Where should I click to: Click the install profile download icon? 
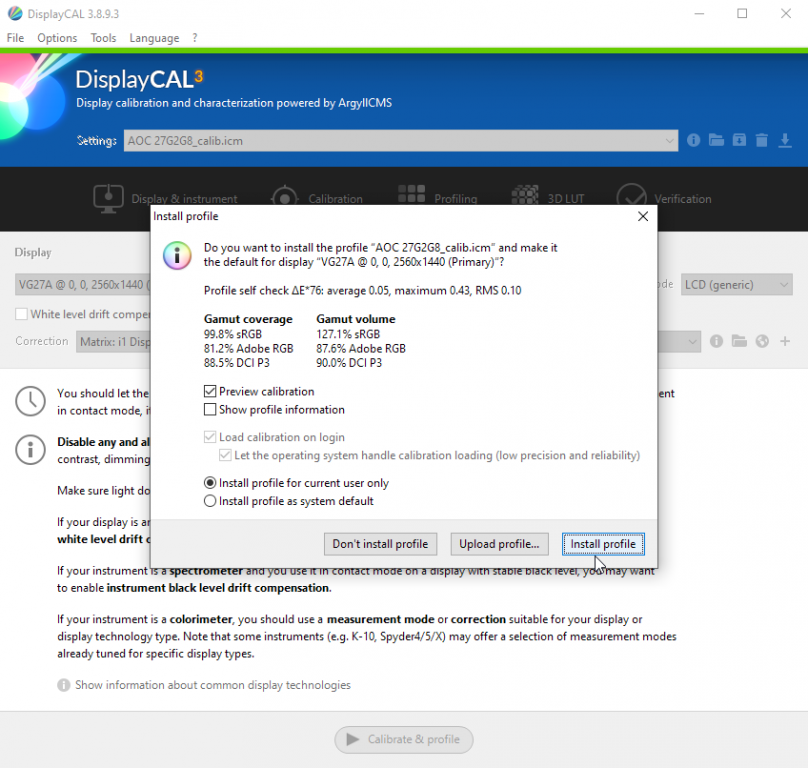coord(785,140)
